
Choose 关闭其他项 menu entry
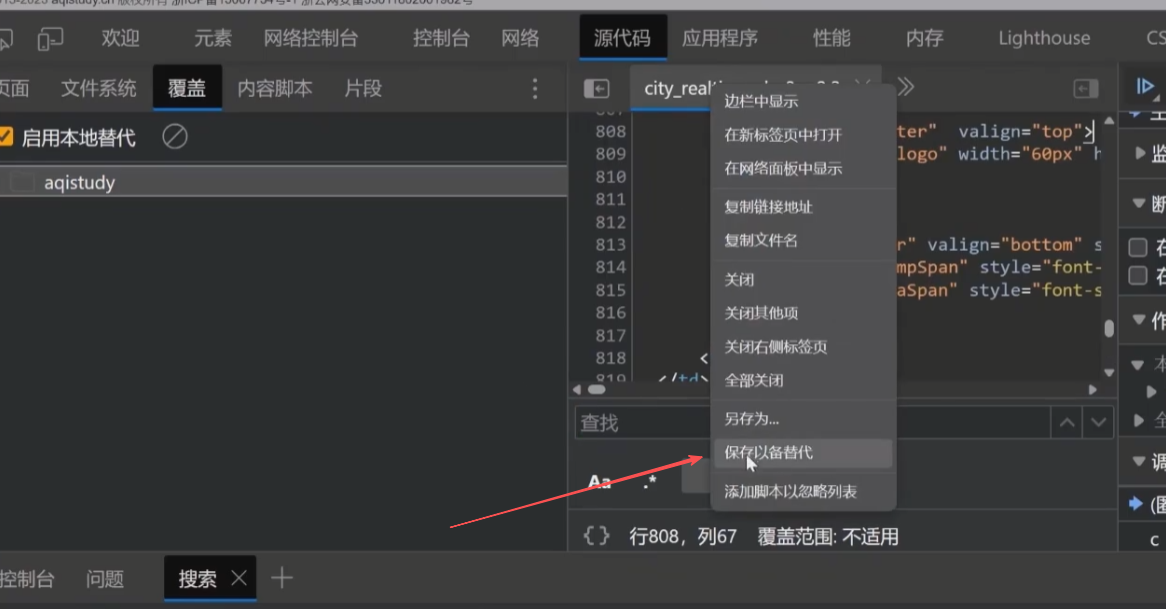(x=802, y=313)
